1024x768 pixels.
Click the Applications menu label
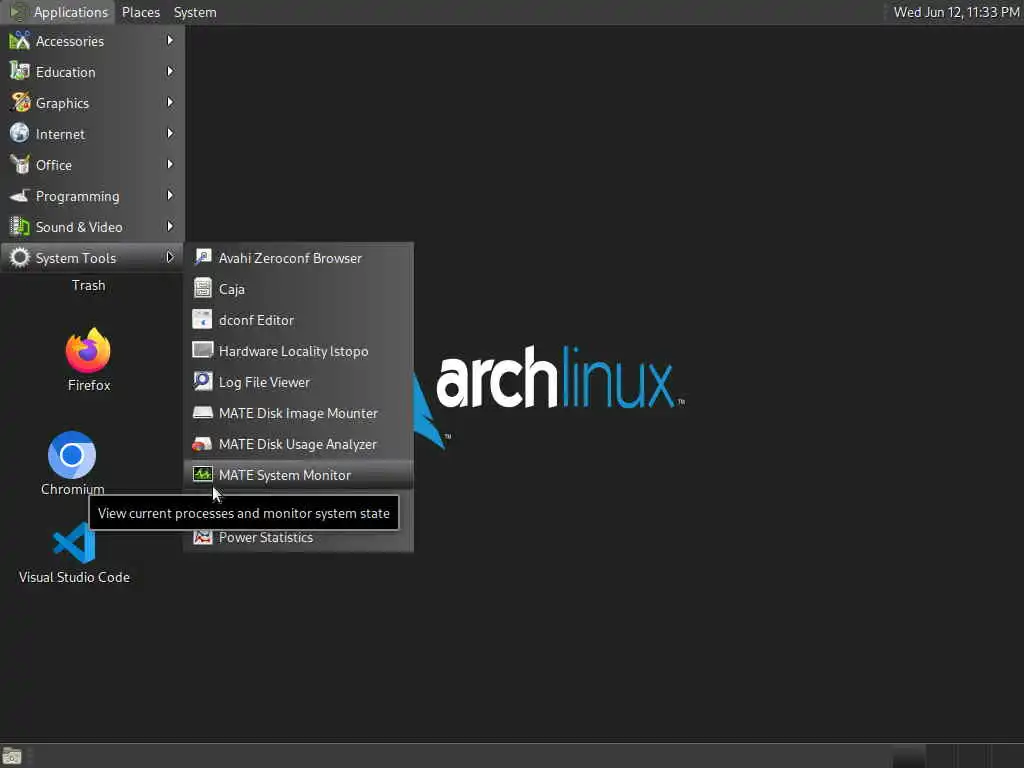tap(71, 12)
